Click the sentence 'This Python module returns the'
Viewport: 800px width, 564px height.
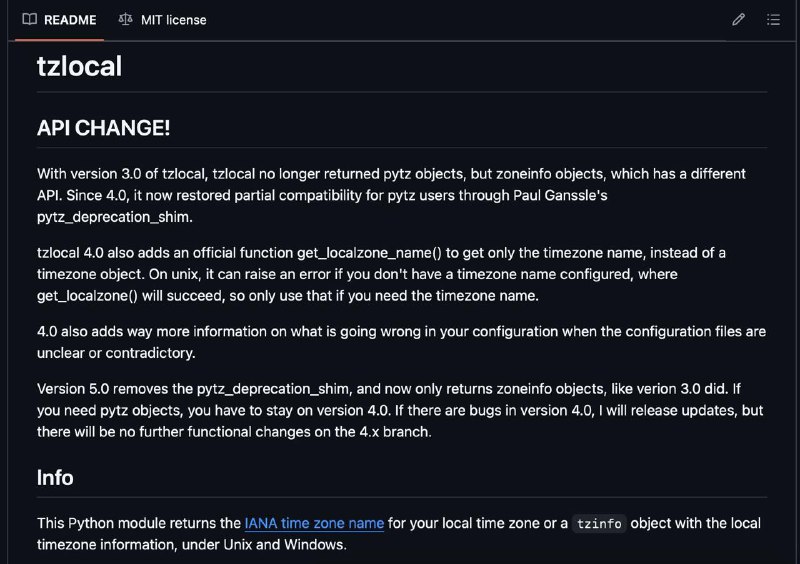(139, 523)
